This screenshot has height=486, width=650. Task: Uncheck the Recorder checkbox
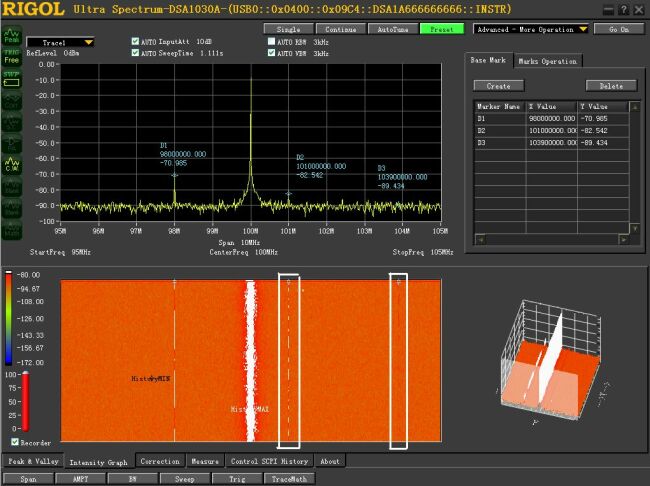pos(14,441)
